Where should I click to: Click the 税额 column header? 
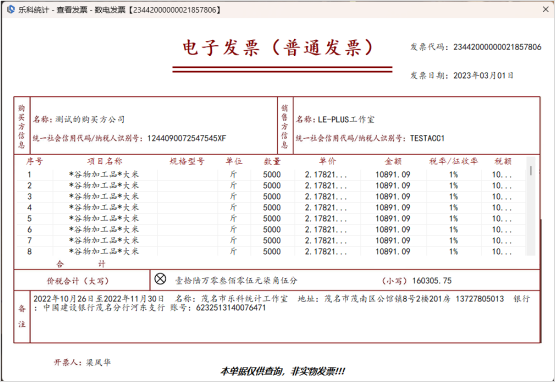(503, 161)
